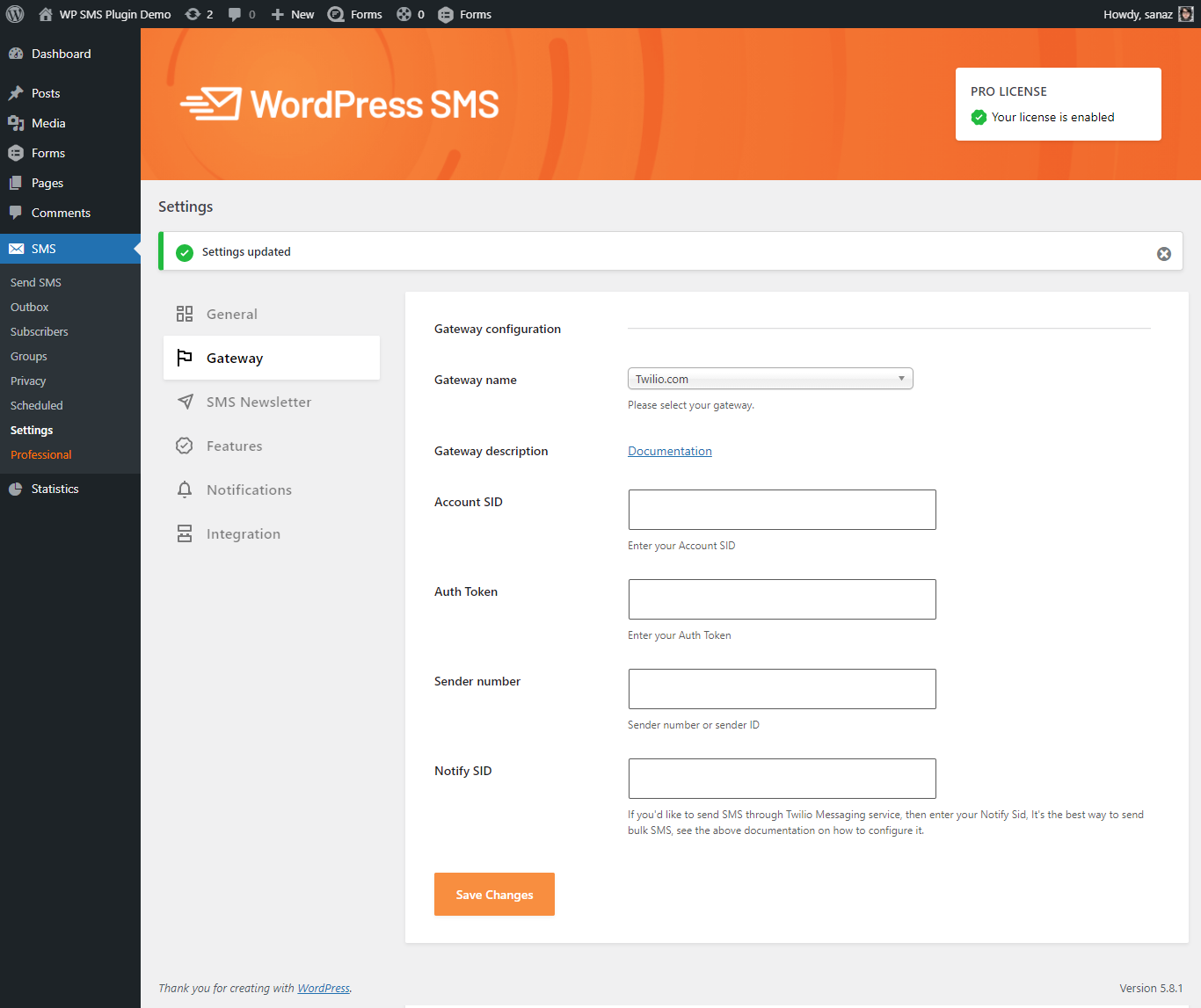This screenshot has width=1201, height=1008.
Task: Focus the Notify SID field
Action: (x=782, y=779)
